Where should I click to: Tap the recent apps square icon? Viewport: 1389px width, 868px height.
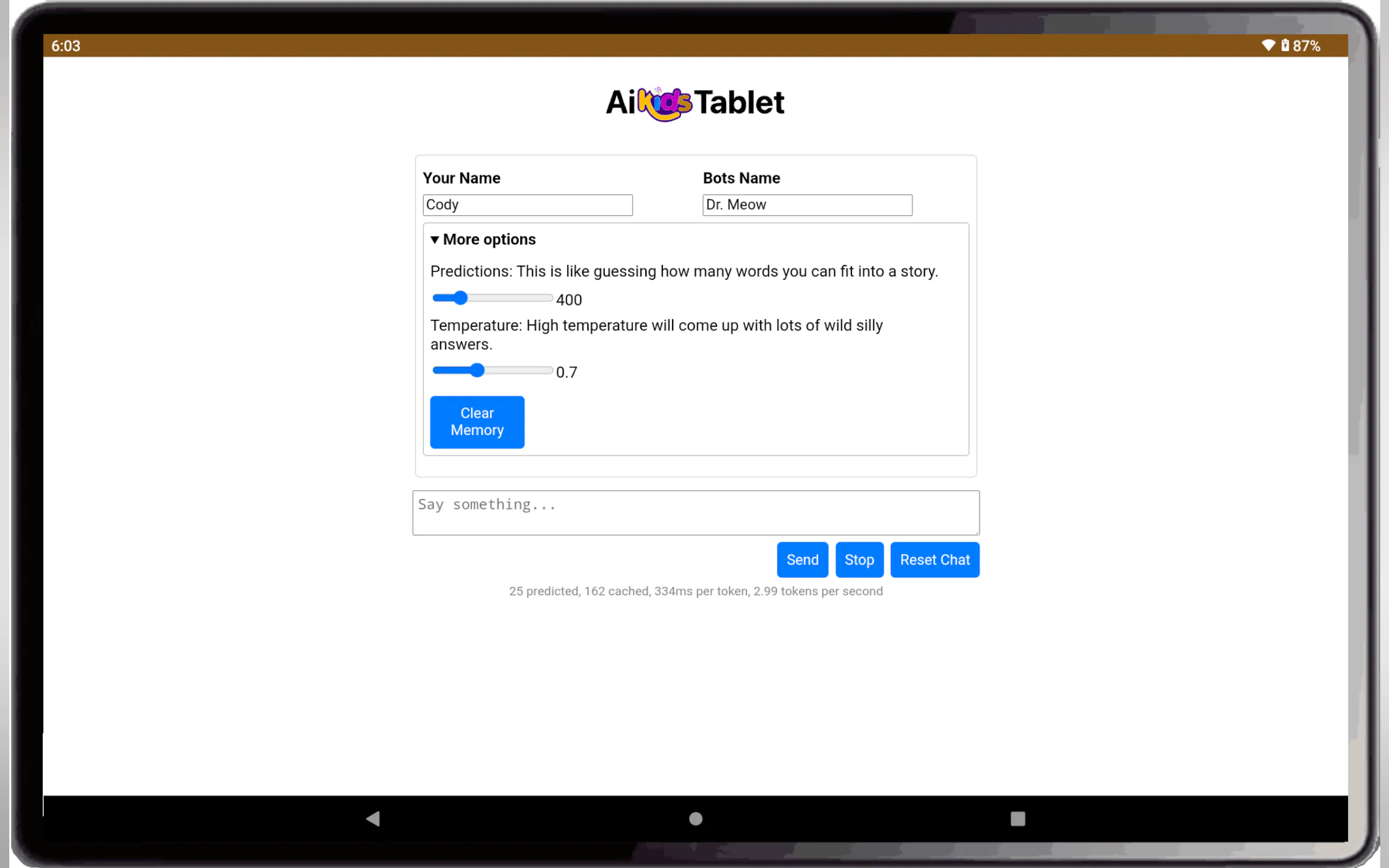(x=1018, y=819)
